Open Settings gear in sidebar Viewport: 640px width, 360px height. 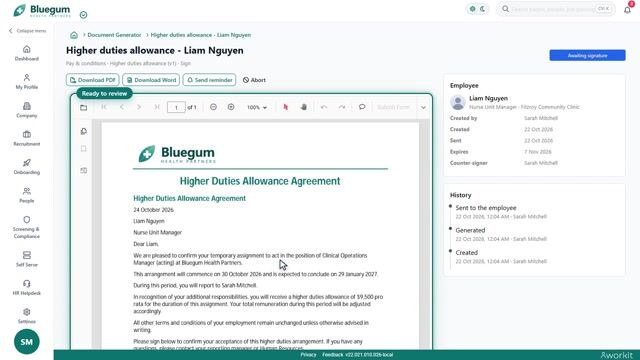[27, 312]
